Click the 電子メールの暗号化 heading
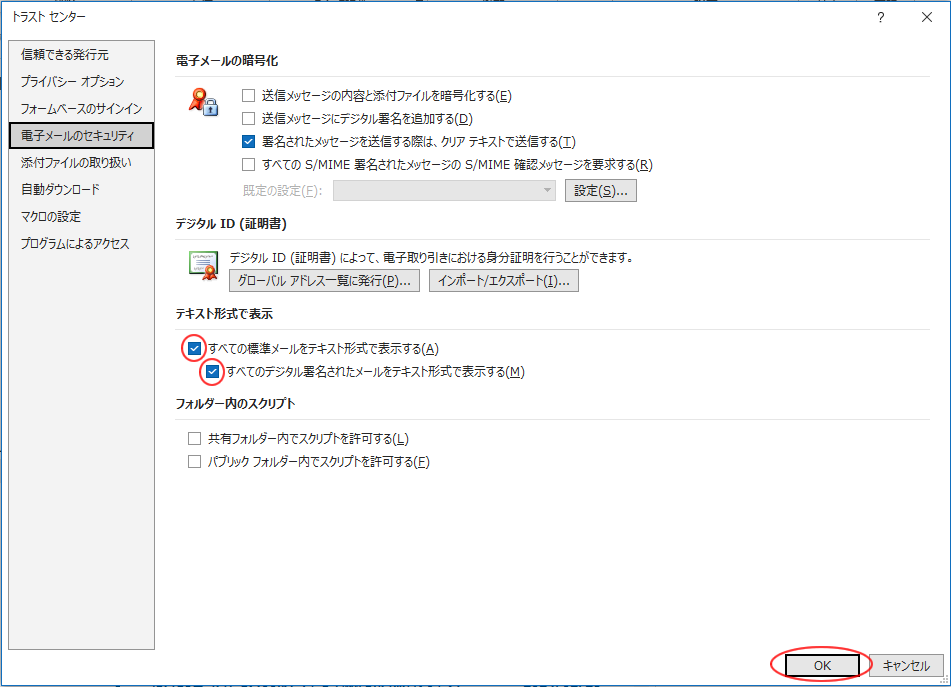This screenshot has width=951, height=687. [227, 61]
